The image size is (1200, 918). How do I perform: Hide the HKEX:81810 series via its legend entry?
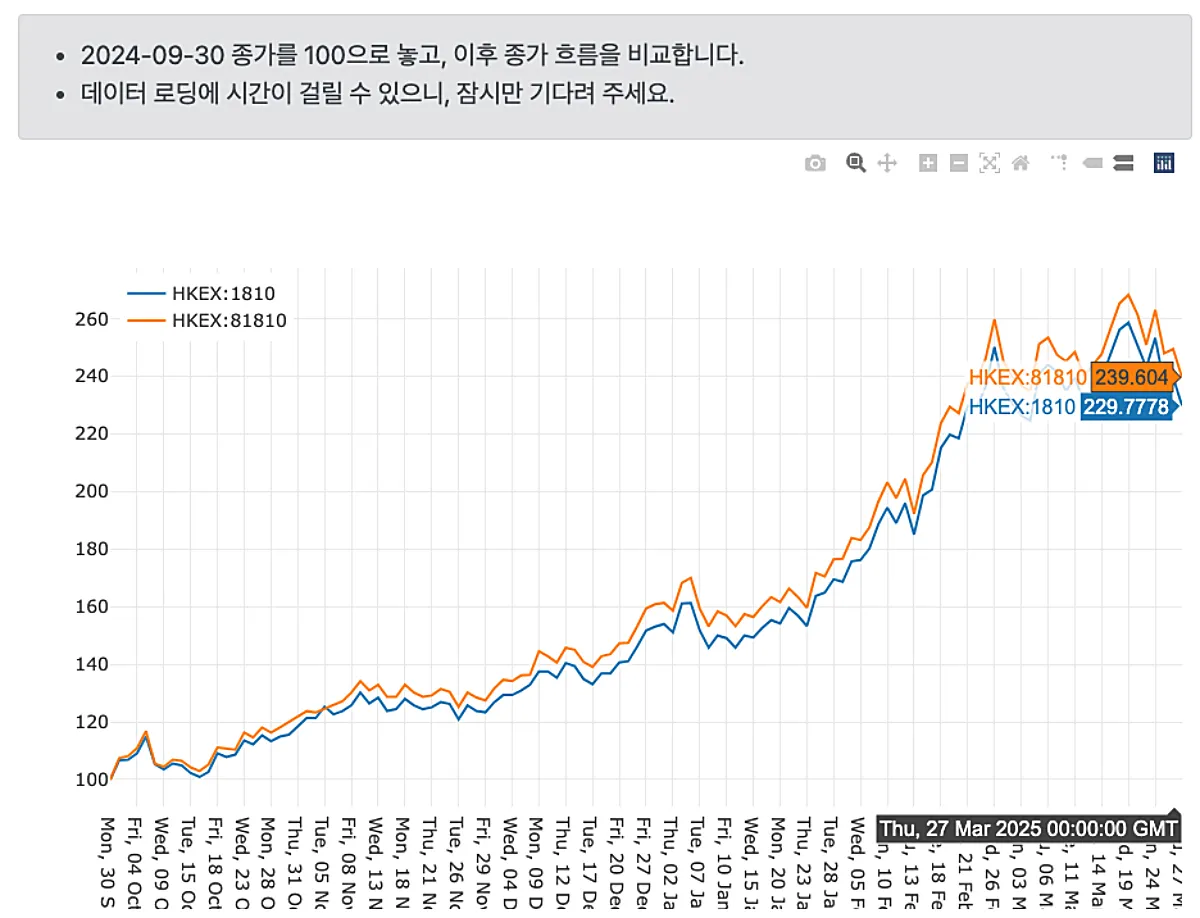(230, 320)
